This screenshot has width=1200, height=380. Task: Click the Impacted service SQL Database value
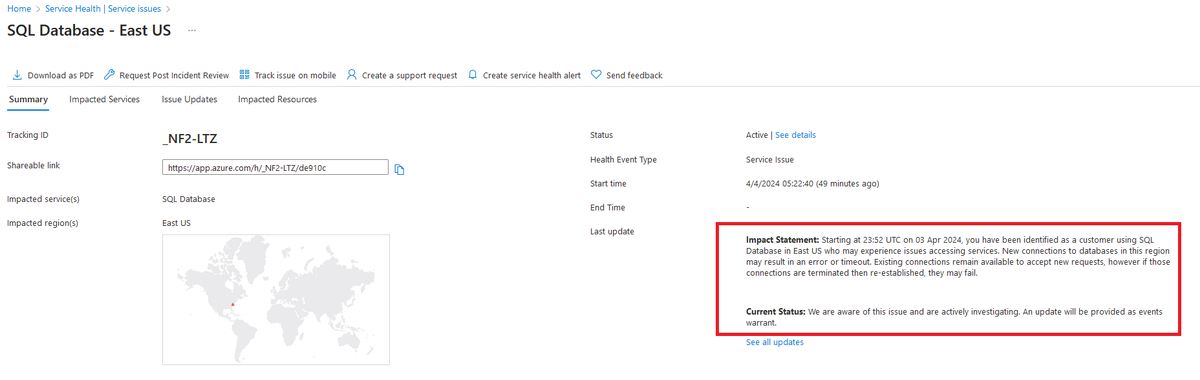188,199
